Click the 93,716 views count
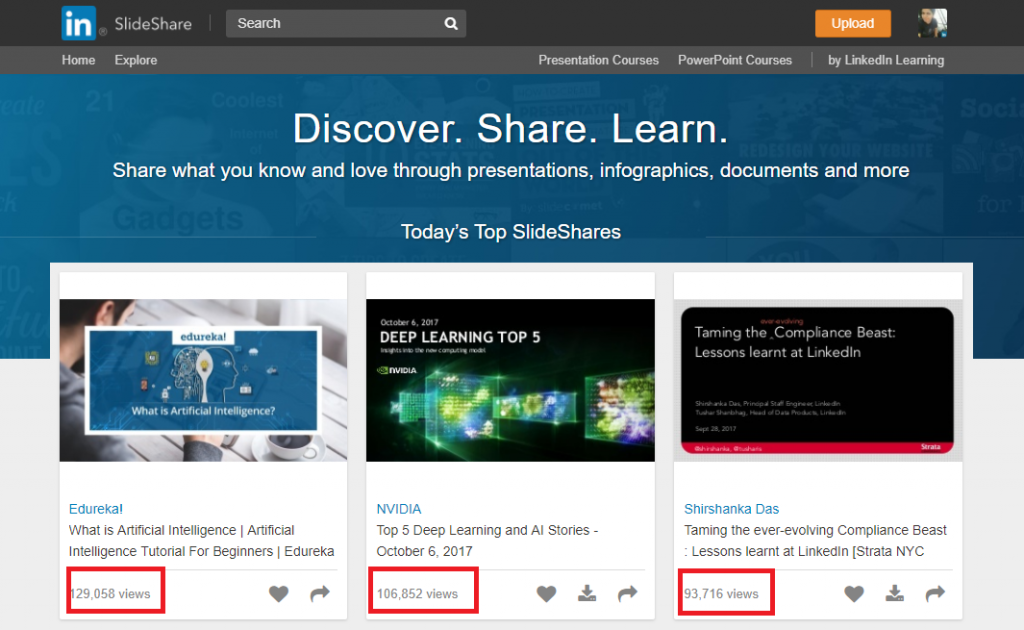 [721, 594]
